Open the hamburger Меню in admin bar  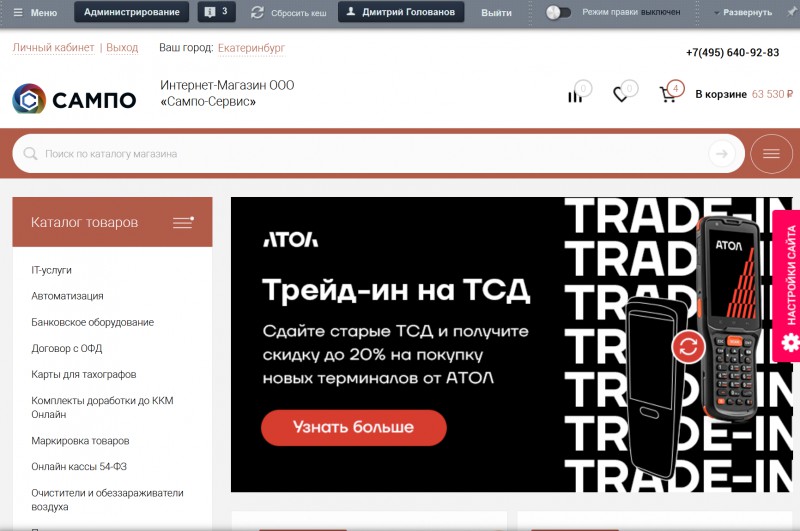[35, 12]
